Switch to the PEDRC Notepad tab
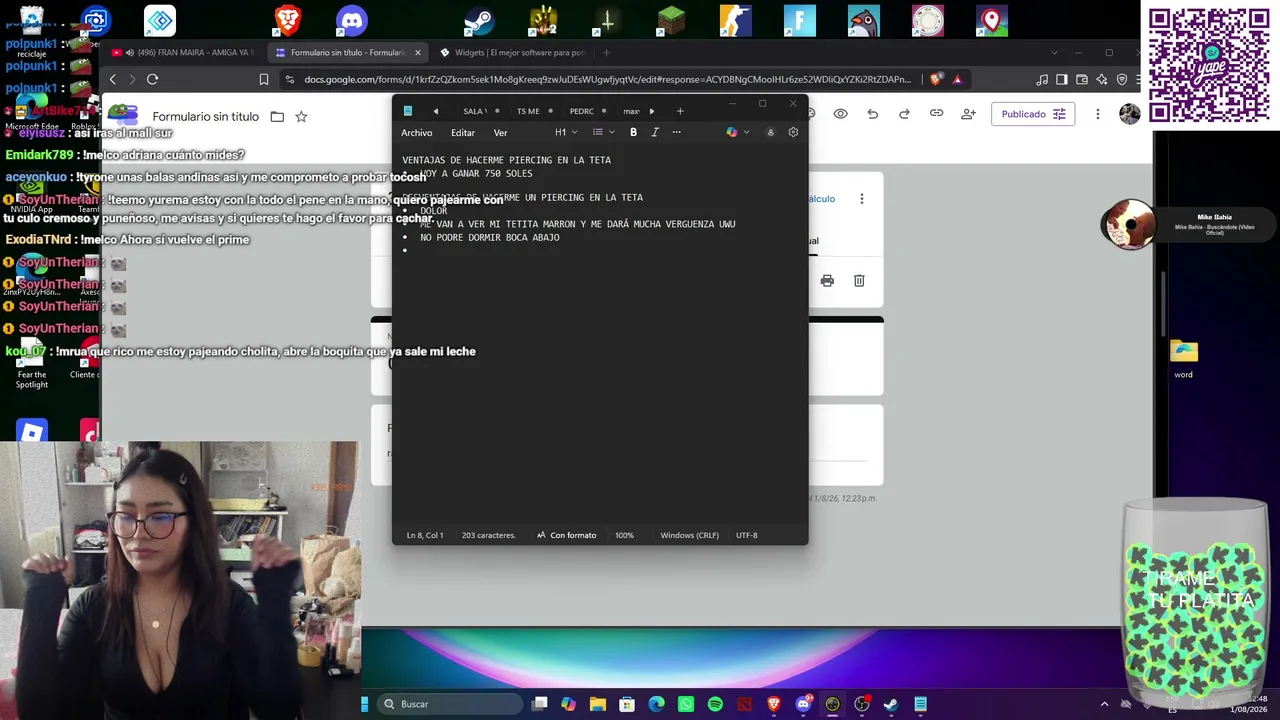1280x720 pixels. [x=583, y=111]
